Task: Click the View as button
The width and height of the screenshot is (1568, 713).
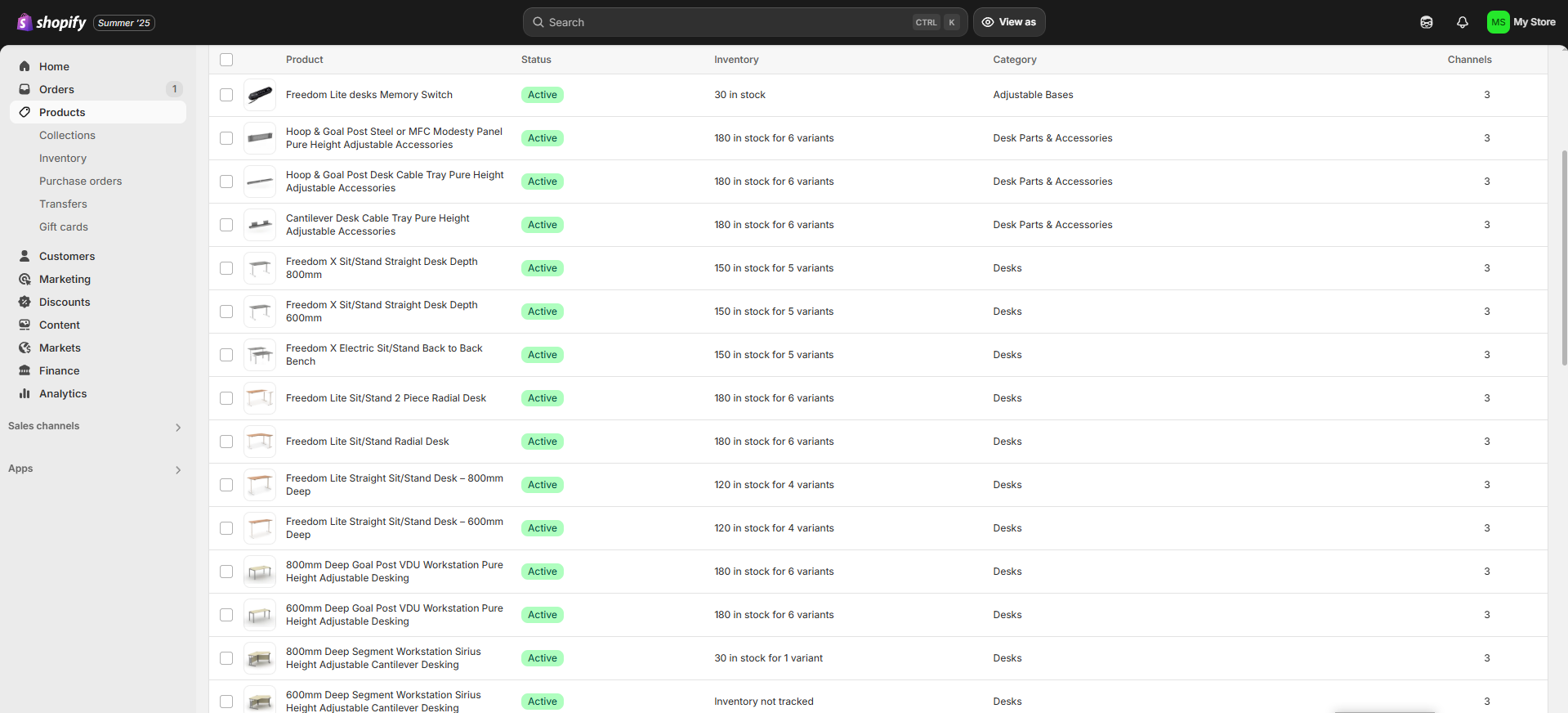Action: (1008, 22)
